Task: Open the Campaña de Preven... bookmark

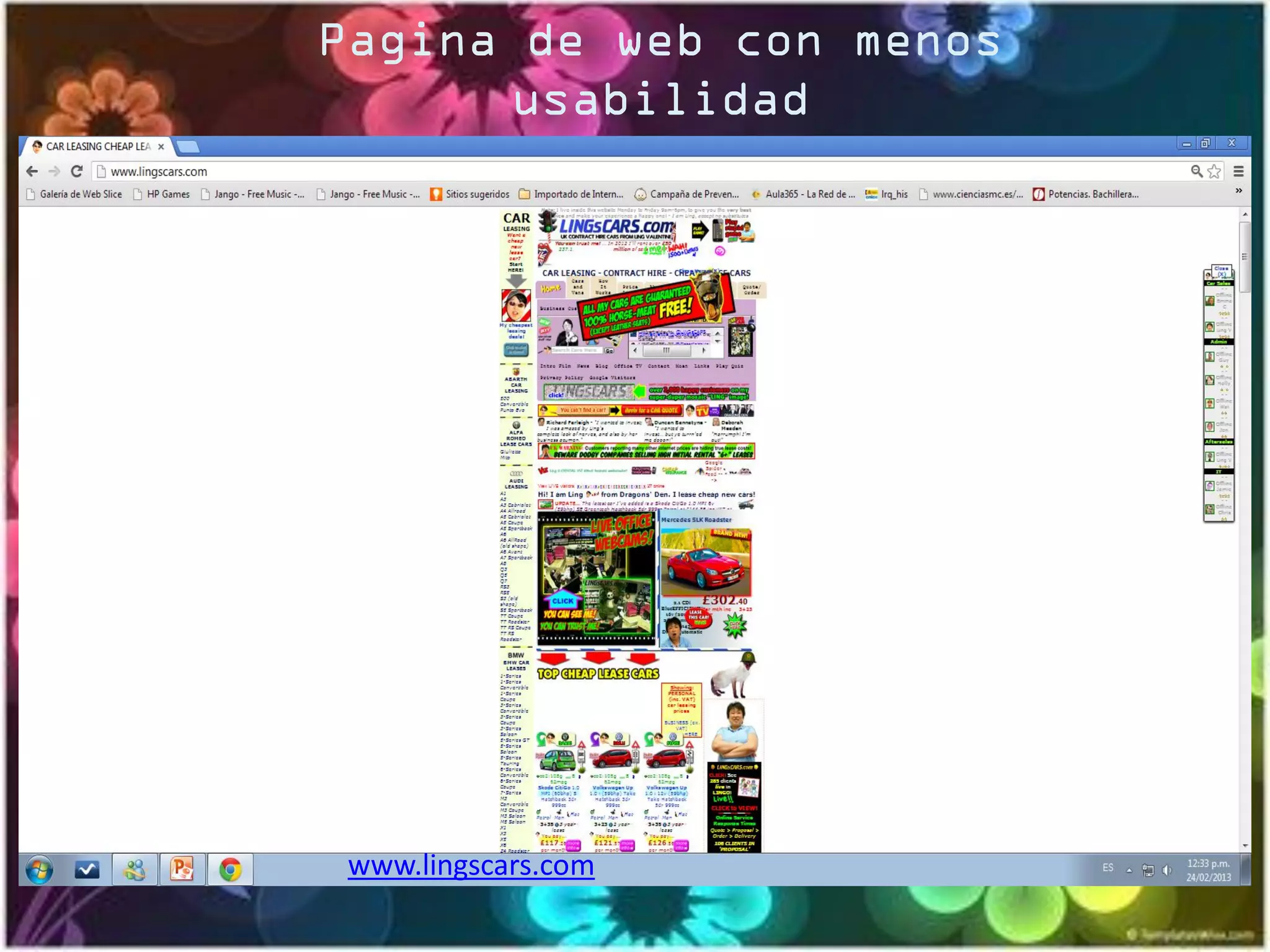Action: pyautogui.click(x=686, y=194)
